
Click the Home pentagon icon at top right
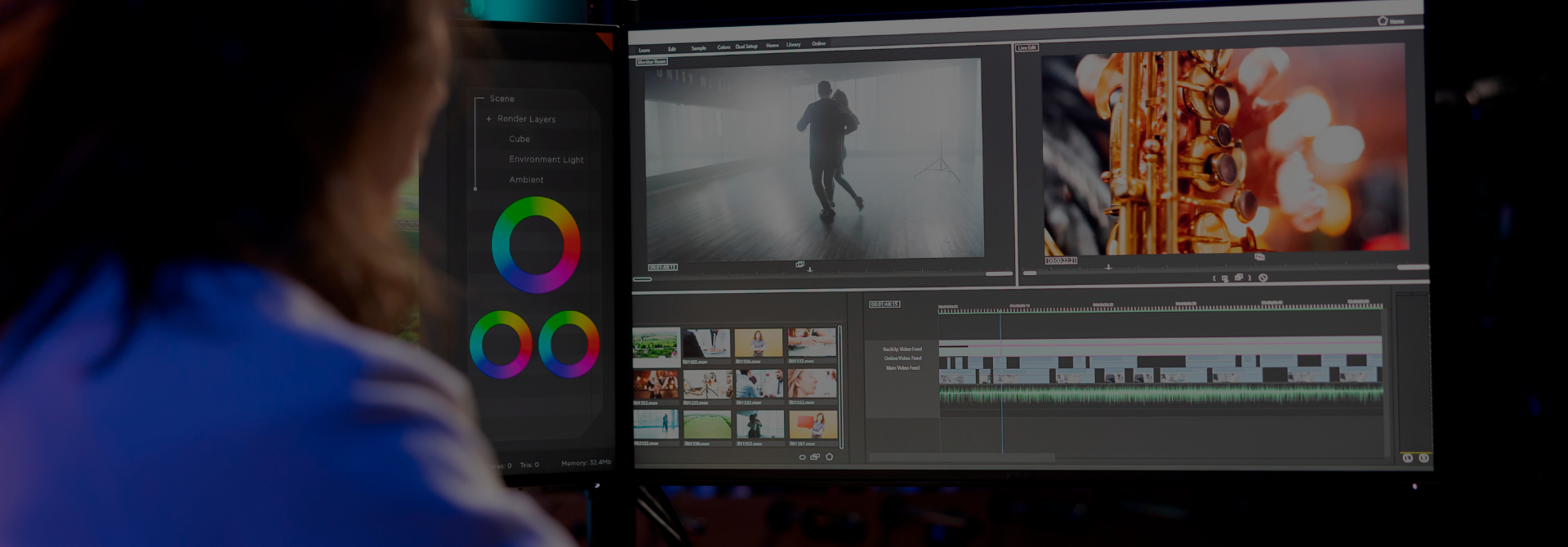coord(1383,20)
